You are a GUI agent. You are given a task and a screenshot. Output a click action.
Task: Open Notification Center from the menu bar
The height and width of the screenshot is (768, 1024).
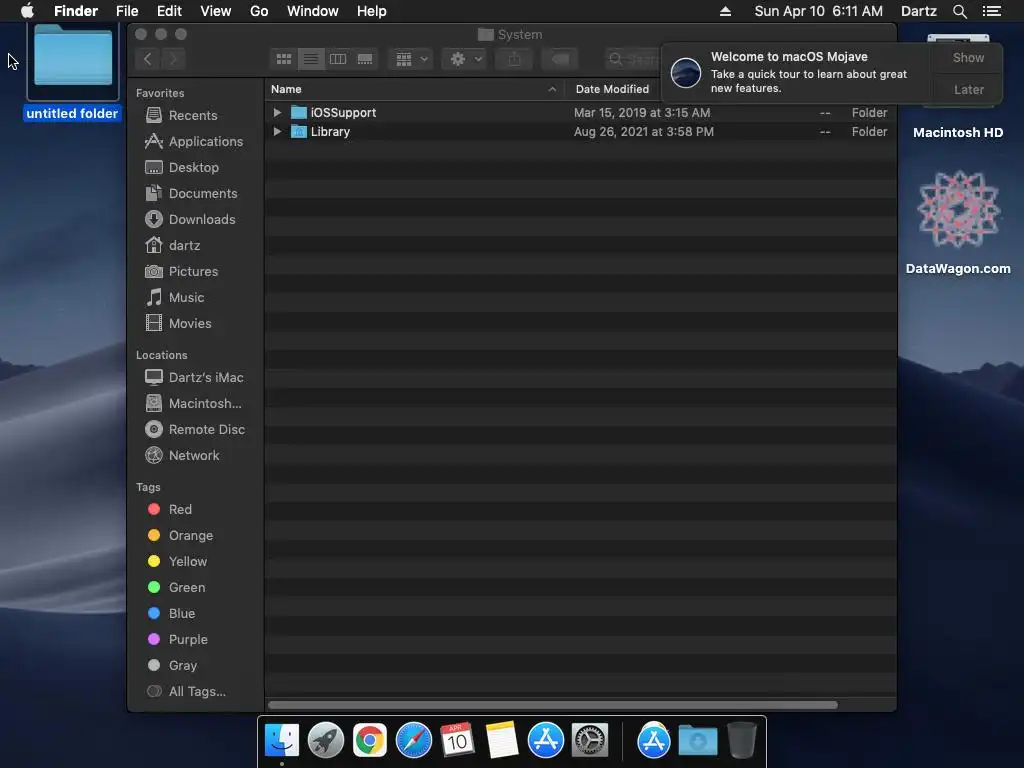(991, 11)
